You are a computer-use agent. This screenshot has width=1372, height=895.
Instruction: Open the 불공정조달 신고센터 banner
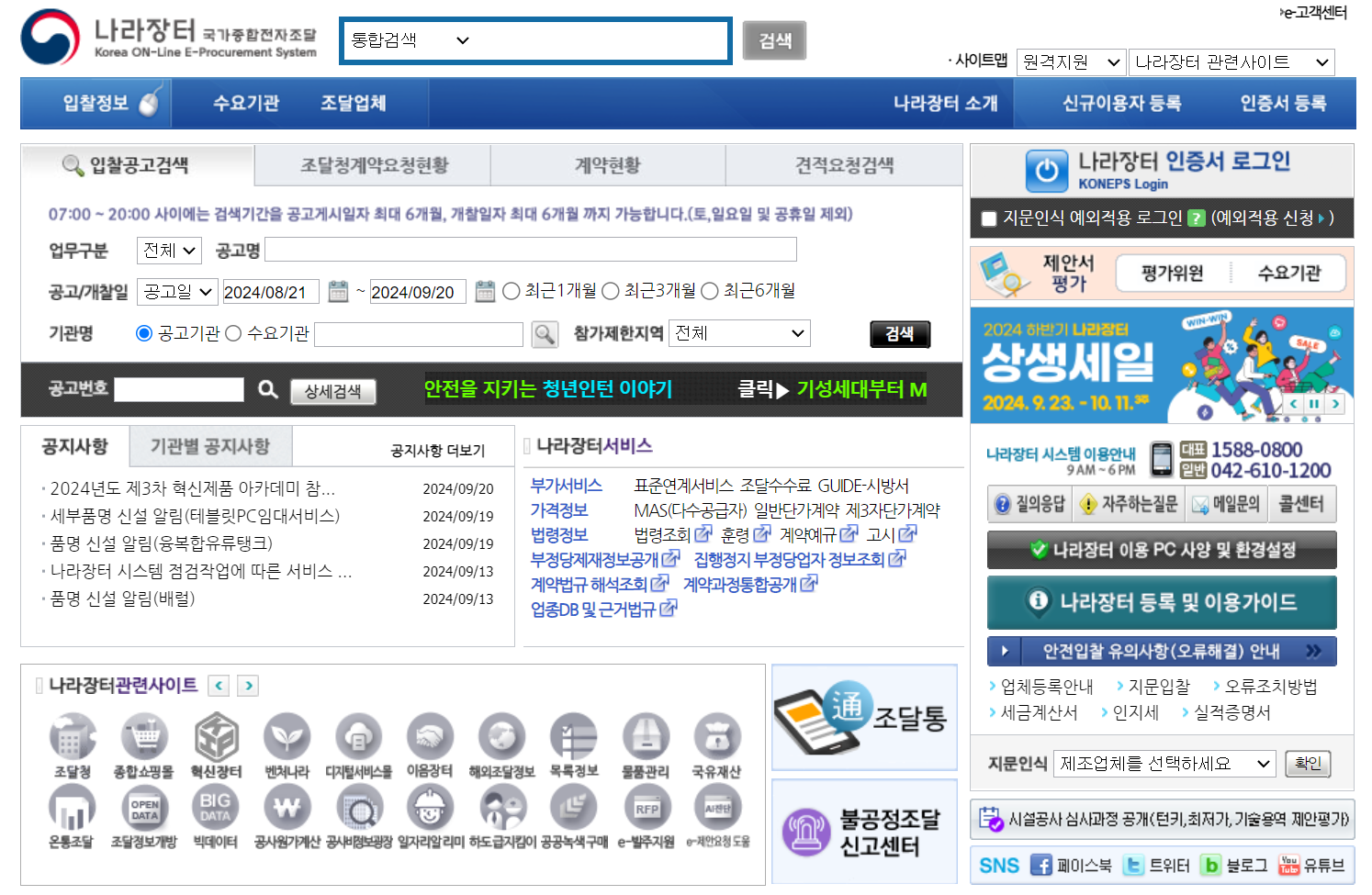tap(864, 832)
